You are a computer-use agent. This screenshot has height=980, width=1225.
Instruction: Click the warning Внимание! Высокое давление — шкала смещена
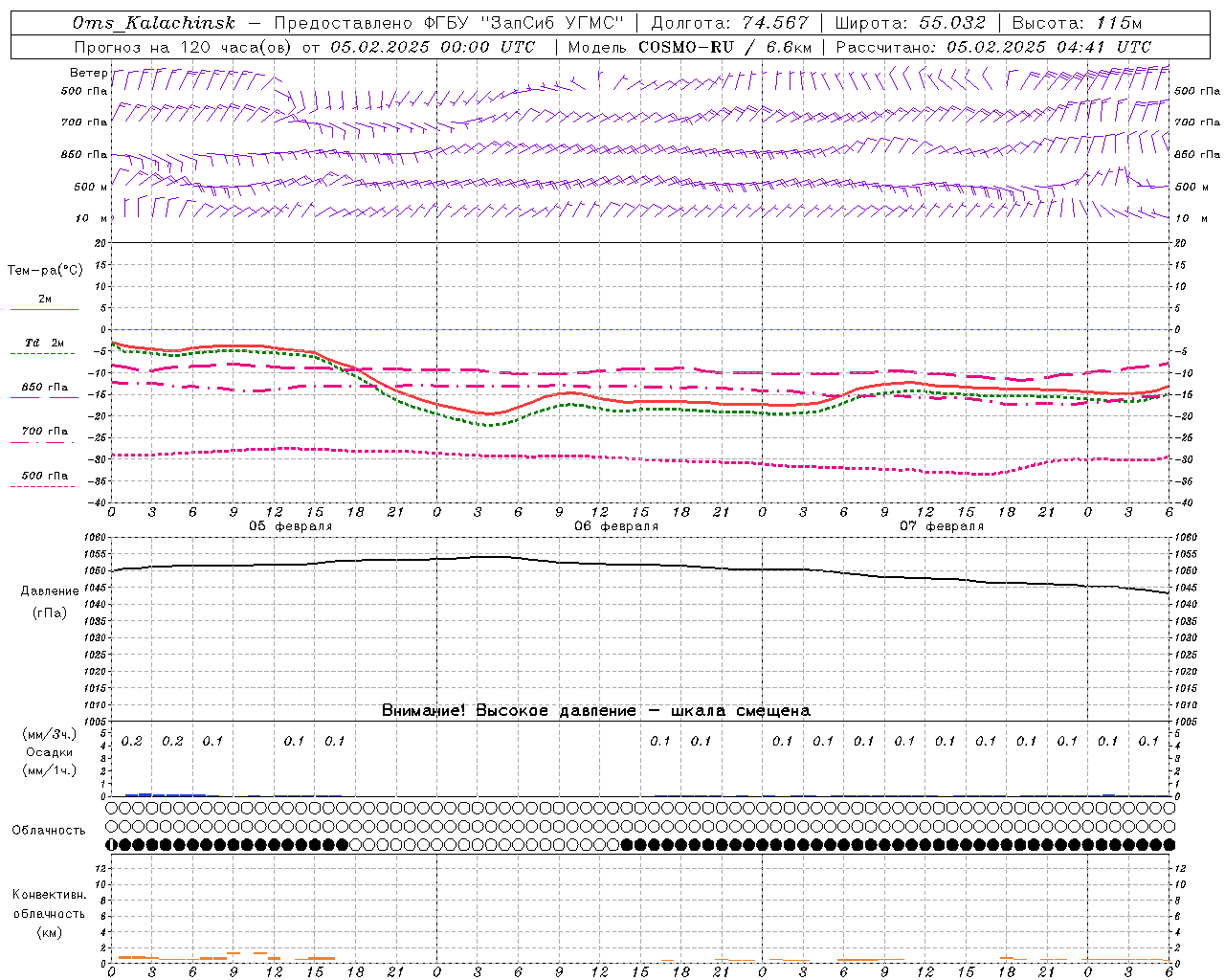(596, 710)
